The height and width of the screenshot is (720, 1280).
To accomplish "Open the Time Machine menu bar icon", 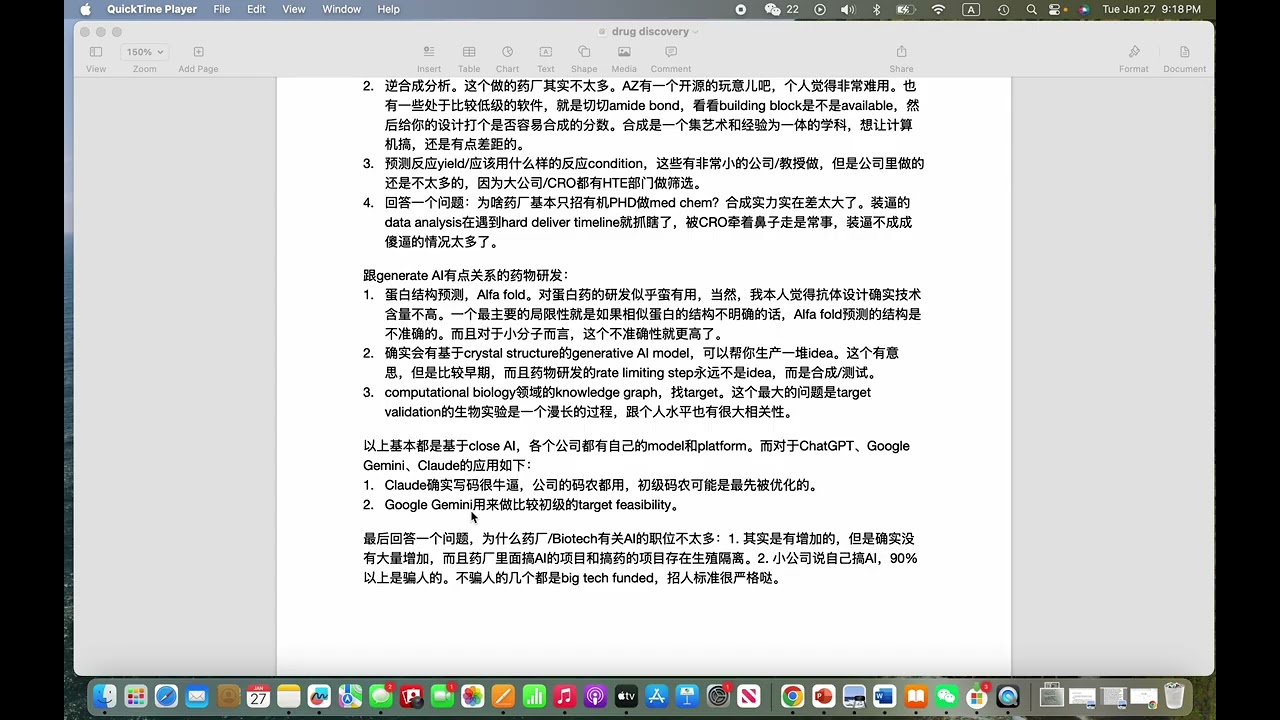I will (1003, 9).
